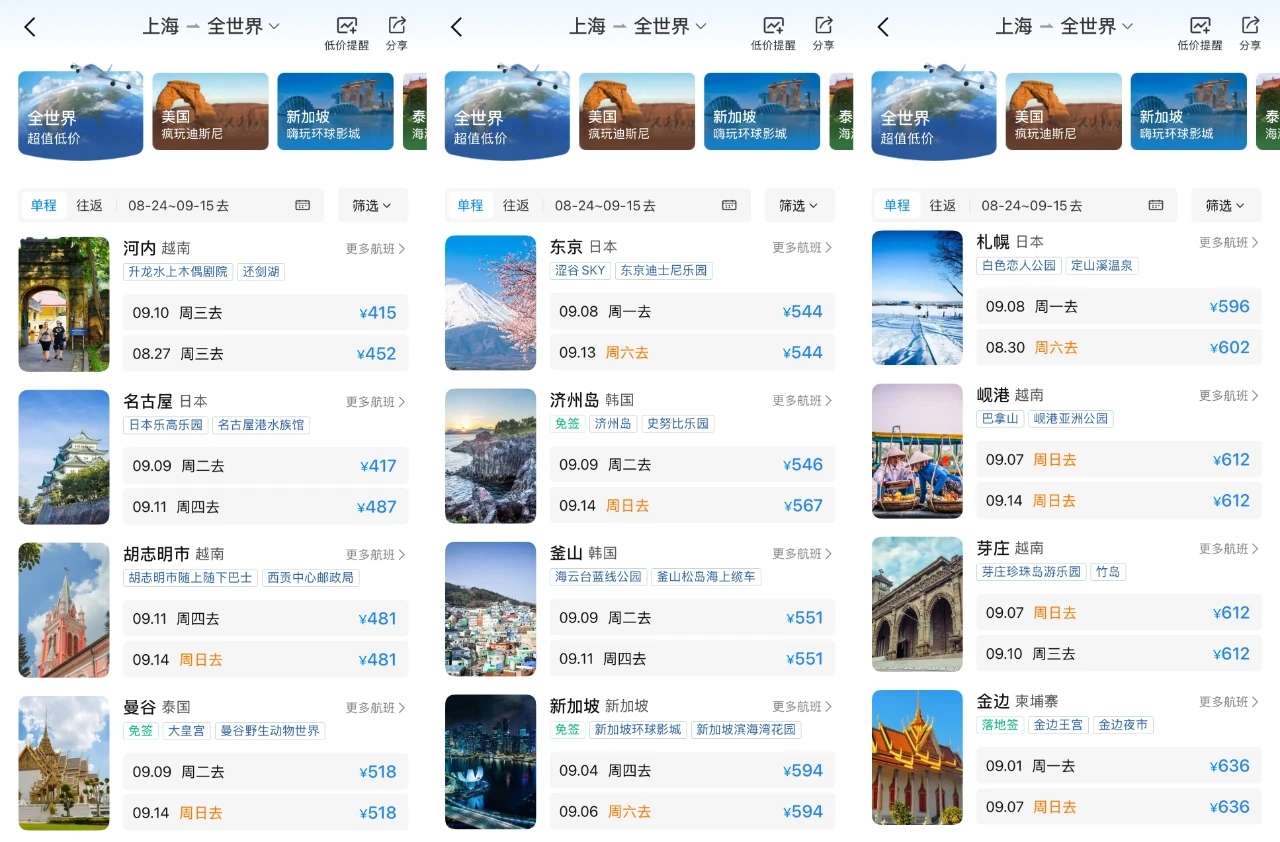Expand 上海-全世界 title dropdown in the right 札幌 screen
The image size is (1280, 842).
pyautogui.click(x=1064, y=26)
